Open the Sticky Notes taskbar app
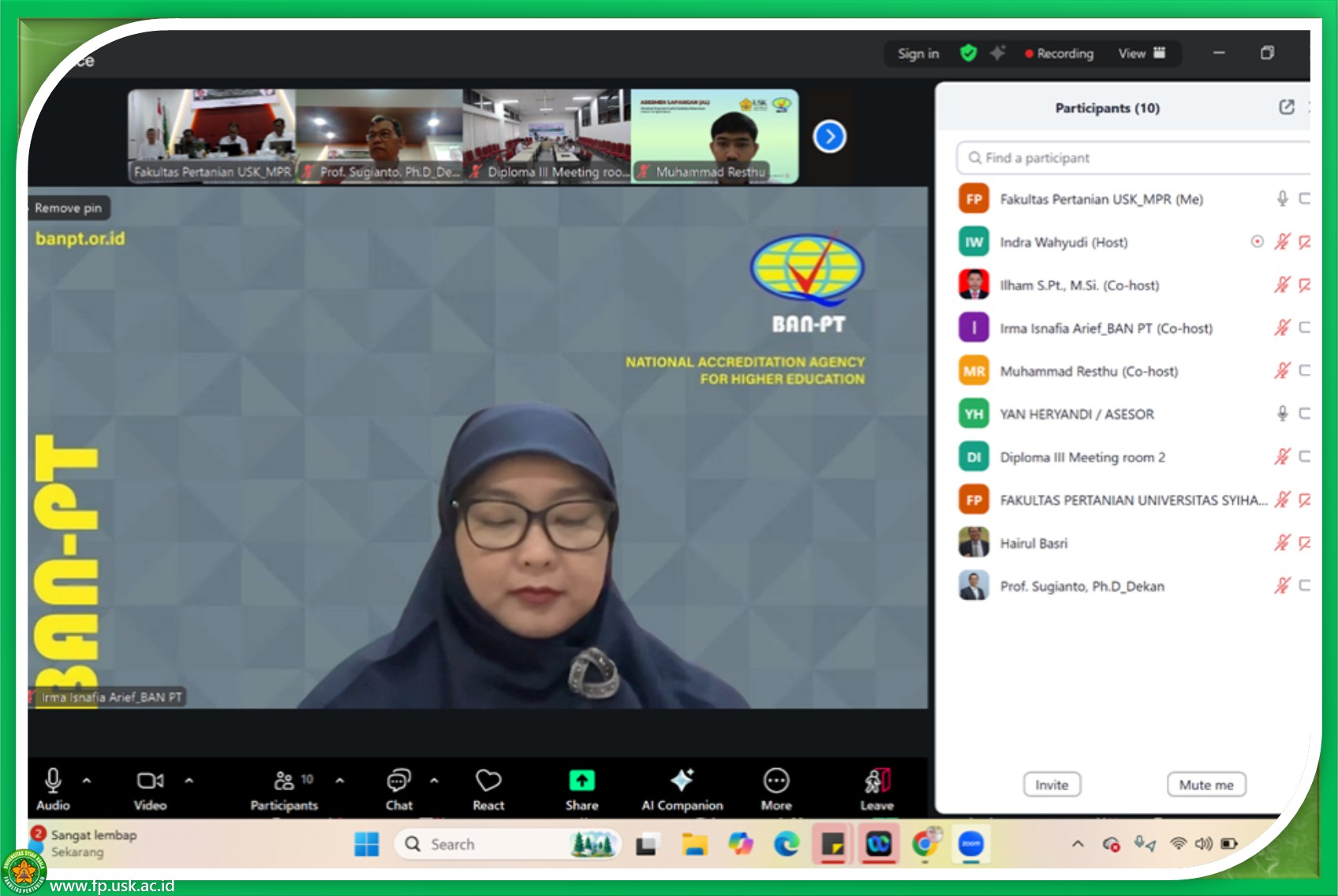1338x896 pixels. point(832,845)
